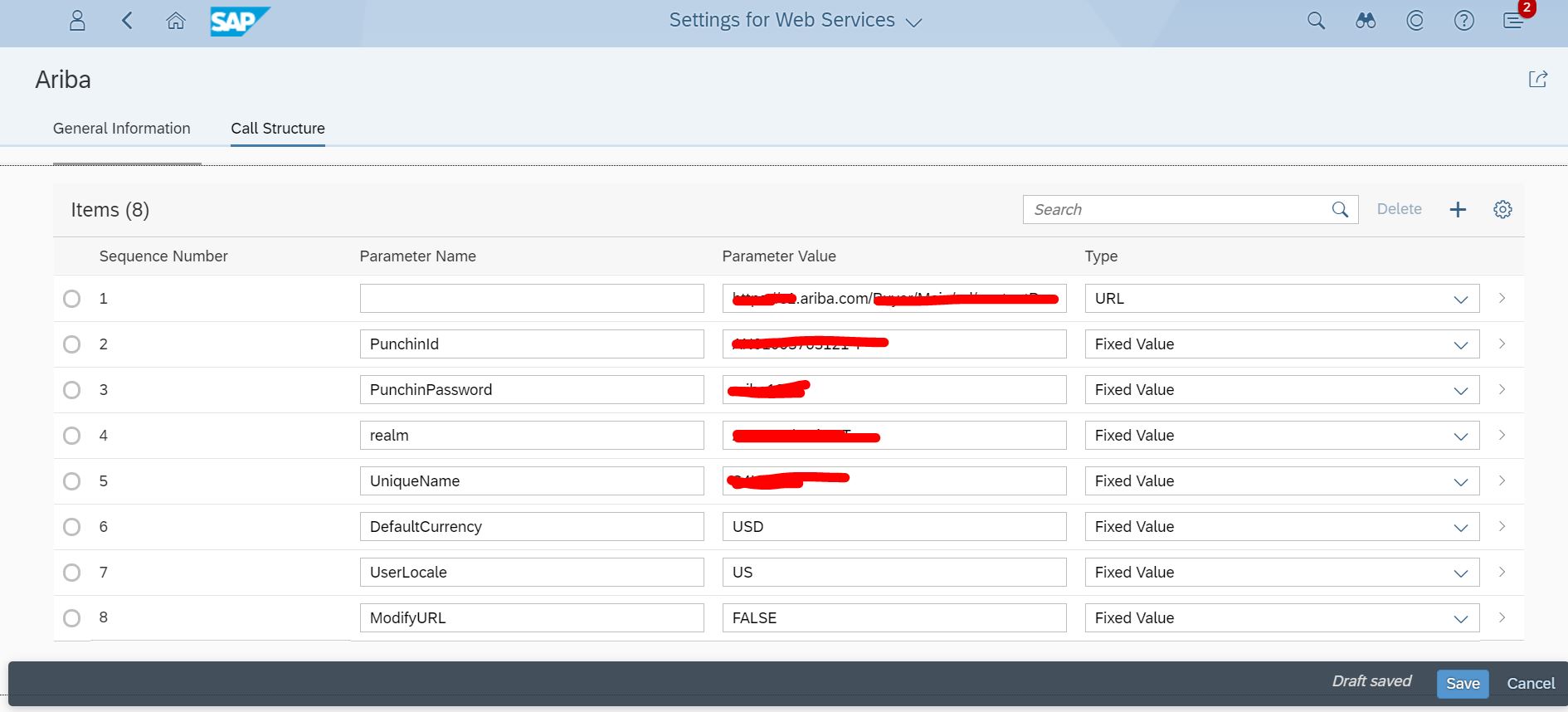Expand Type dropdown for UserLocale row

pos(1460,573)
